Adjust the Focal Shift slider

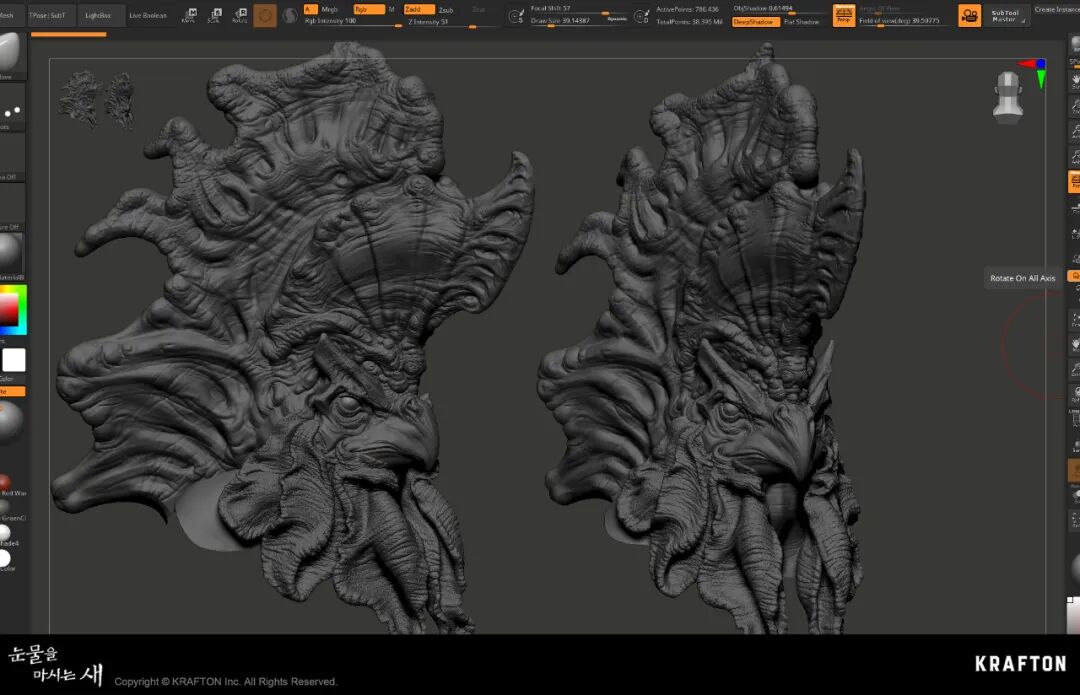(x=579, y=9)
